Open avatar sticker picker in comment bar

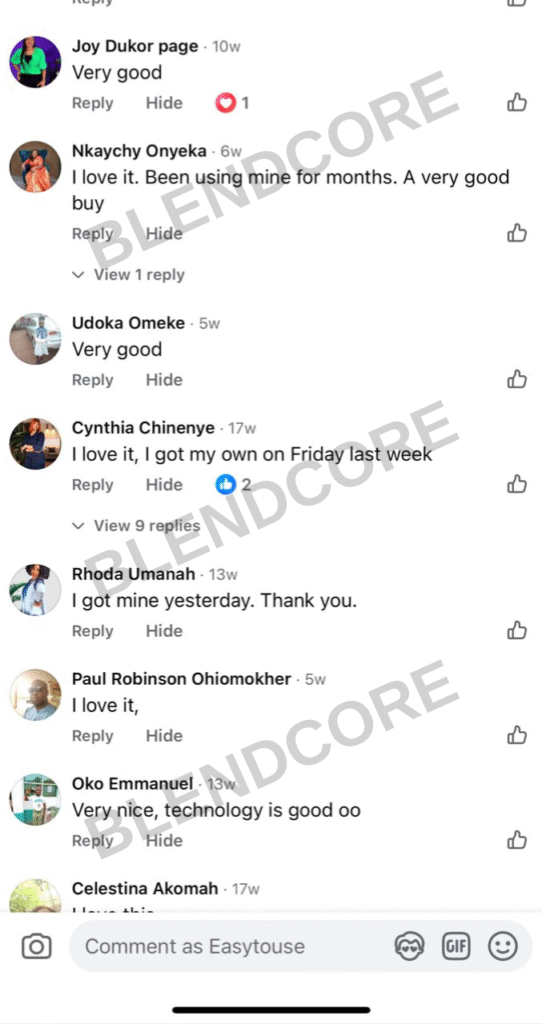click(x=409, y=946)
